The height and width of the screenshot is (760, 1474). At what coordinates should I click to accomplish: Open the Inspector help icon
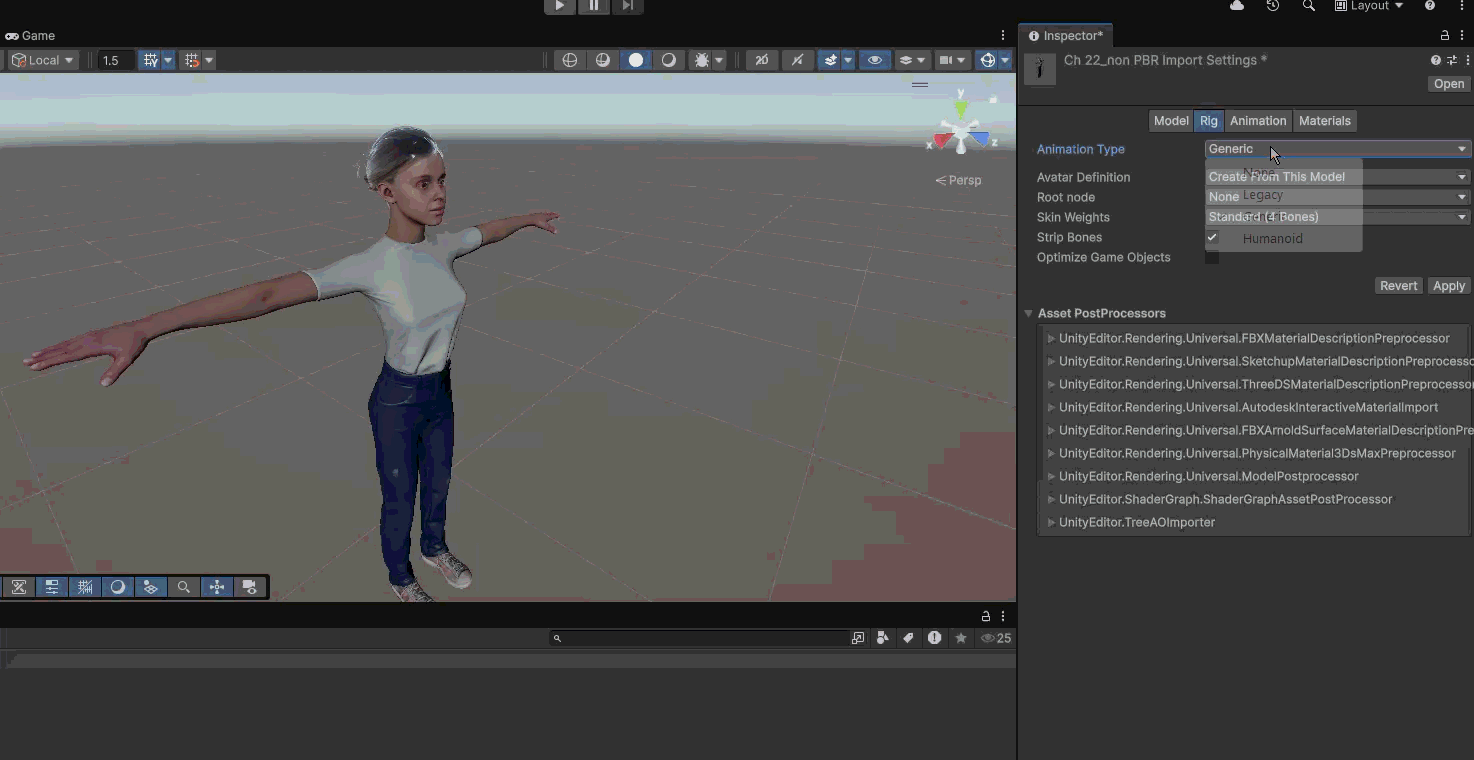pyautogui.click(x=1436, y=60)
